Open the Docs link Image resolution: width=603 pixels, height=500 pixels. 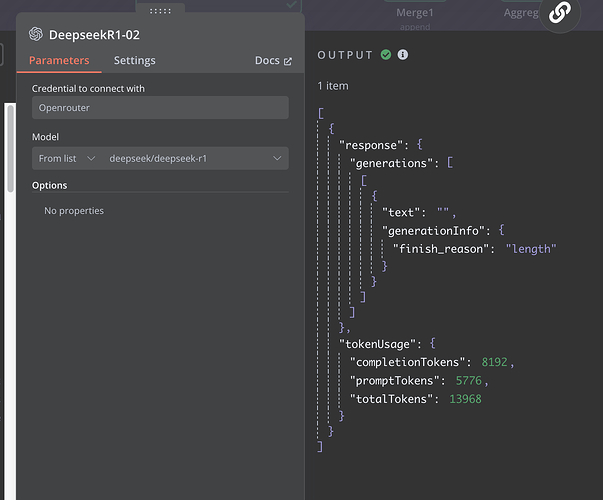[273, 60]
